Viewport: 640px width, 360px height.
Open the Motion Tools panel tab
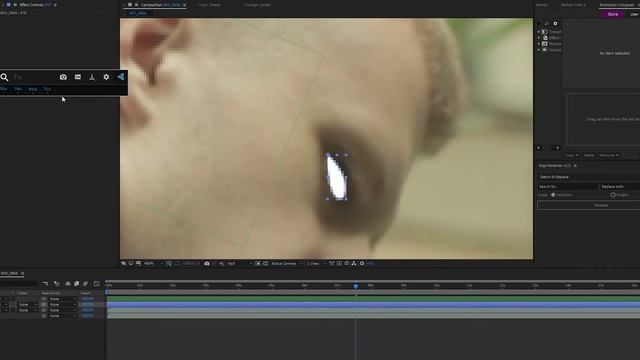click(x=573, y=5)
